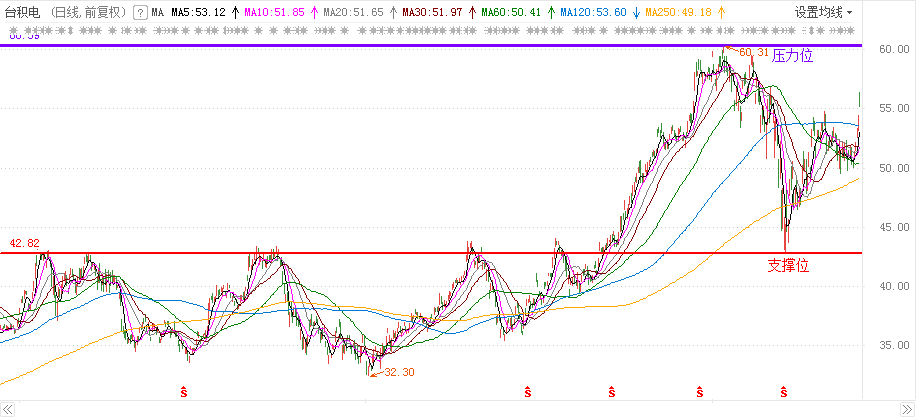916x417 pixels.
Task: Click the magenta arrow after MA10 value
Action: (313, 13)
